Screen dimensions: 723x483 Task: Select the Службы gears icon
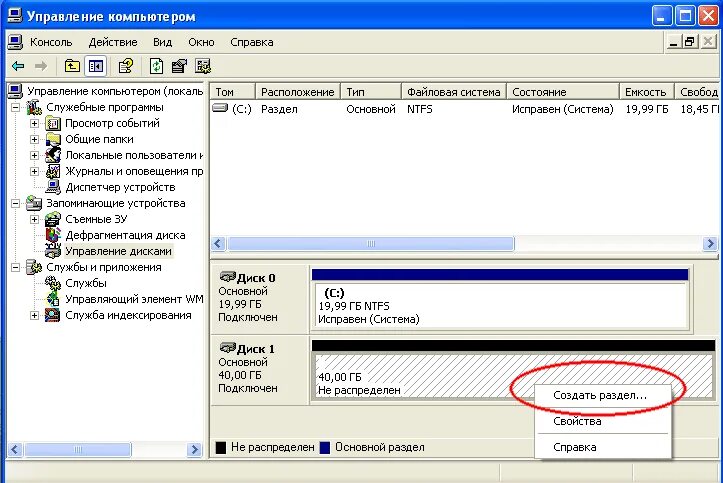[x=53, y=283]
